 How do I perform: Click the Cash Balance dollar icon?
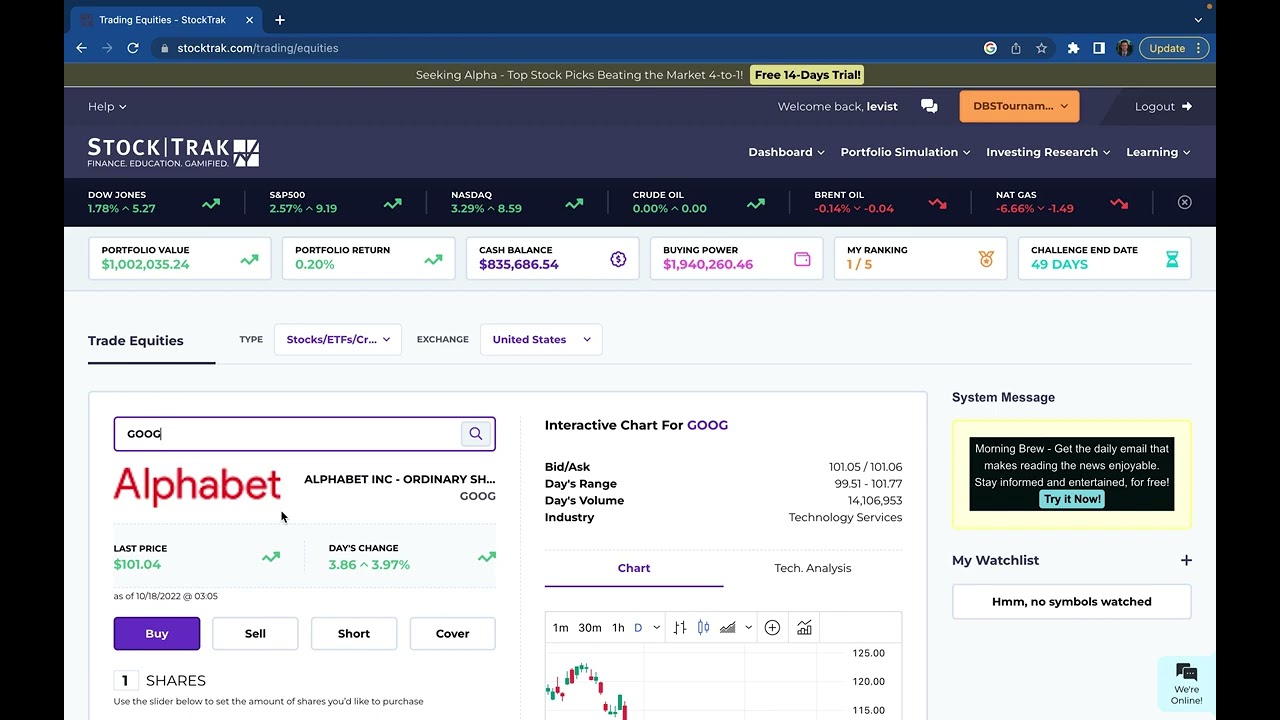click(618, 259)
